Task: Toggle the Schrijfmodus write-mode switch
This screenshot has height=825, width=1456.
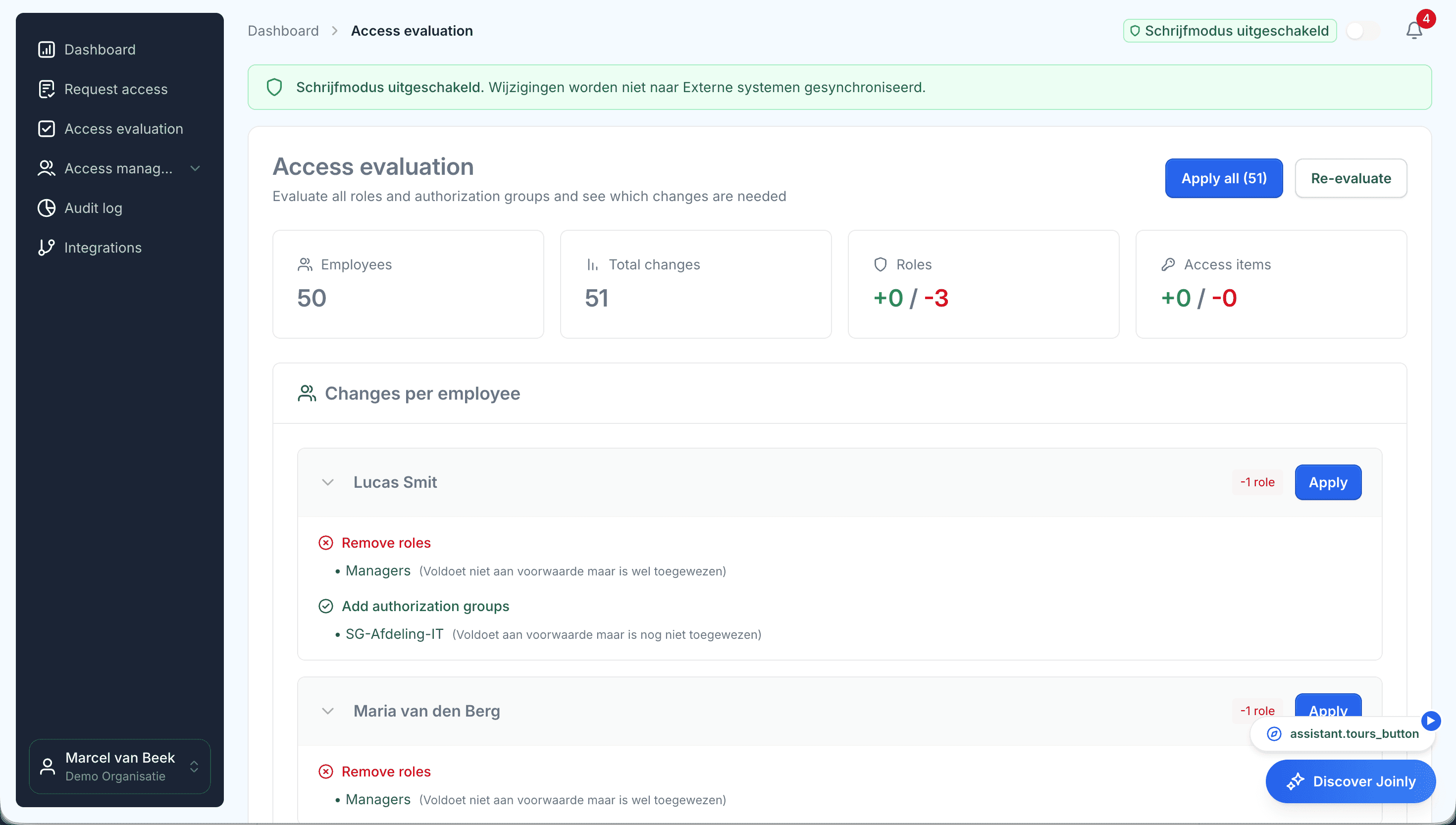Action: coord(1363,31)
